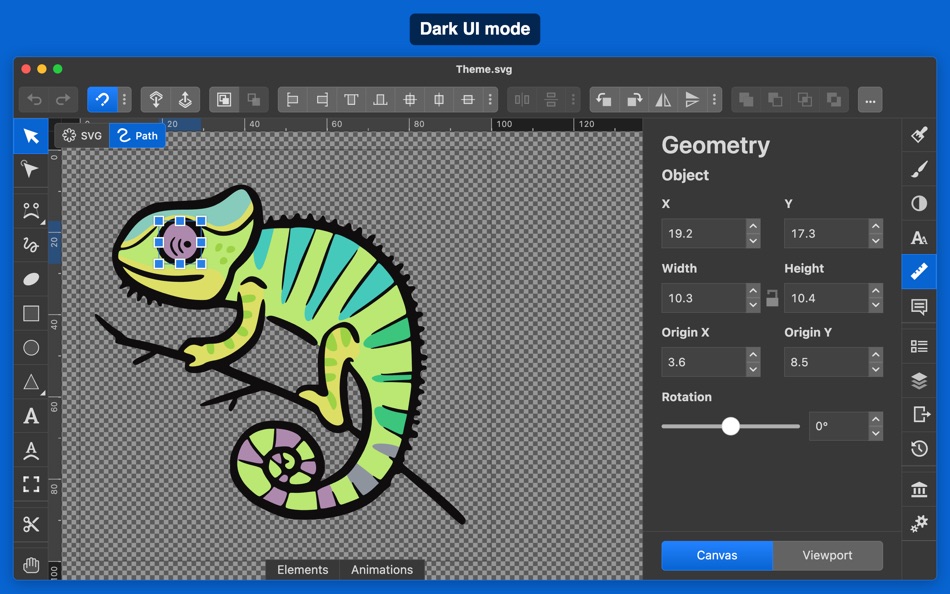Image resolution: width=950 pixels, height=594 pixels.
Task: Open the Layers panel
Action: (918, 379)
